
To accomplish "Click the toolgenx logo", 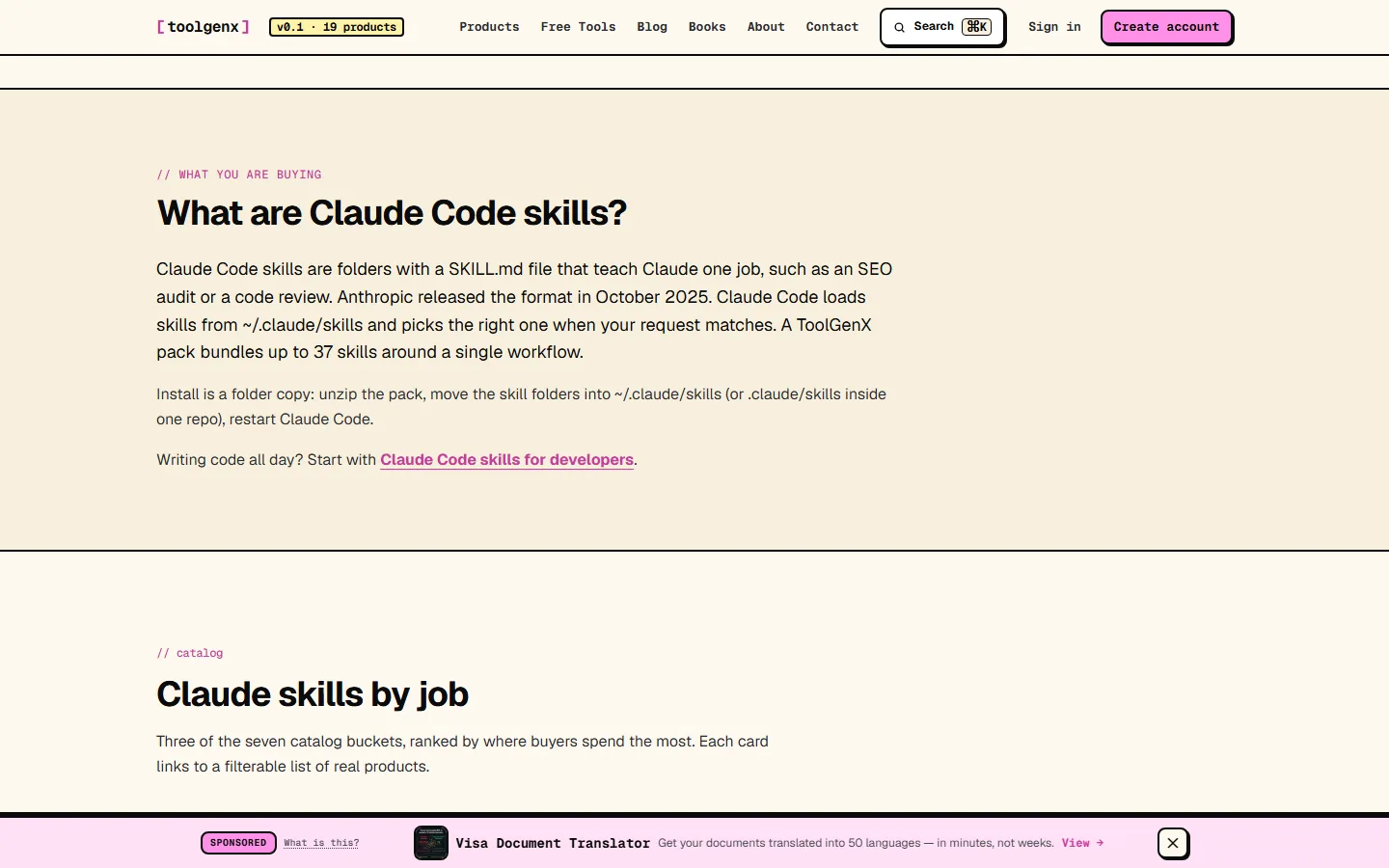I will point(203,27).
